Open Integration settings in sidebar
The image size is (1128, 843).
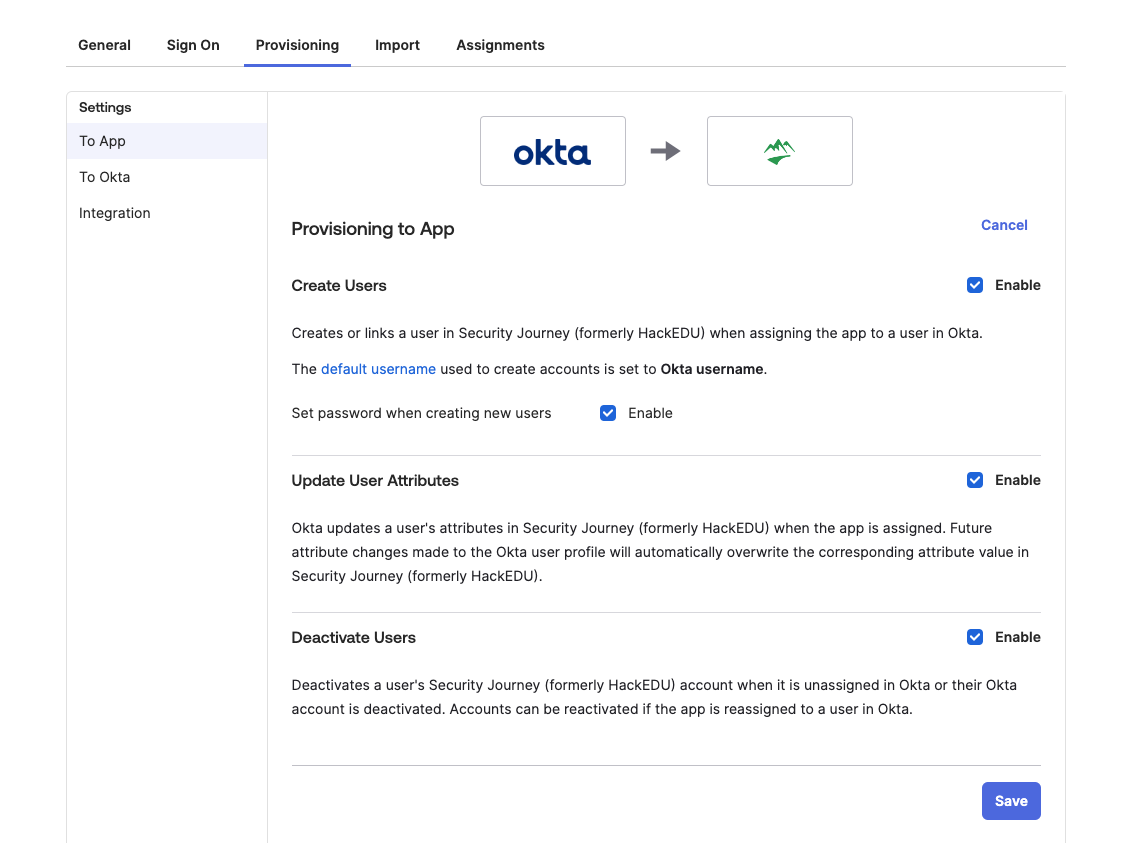167,213
